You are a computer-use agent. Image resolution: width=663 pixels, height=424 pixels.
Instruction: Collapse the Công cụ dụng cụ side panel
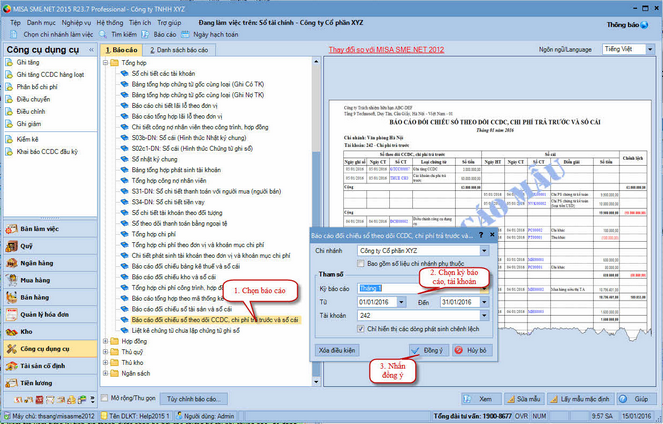(91, 50)
